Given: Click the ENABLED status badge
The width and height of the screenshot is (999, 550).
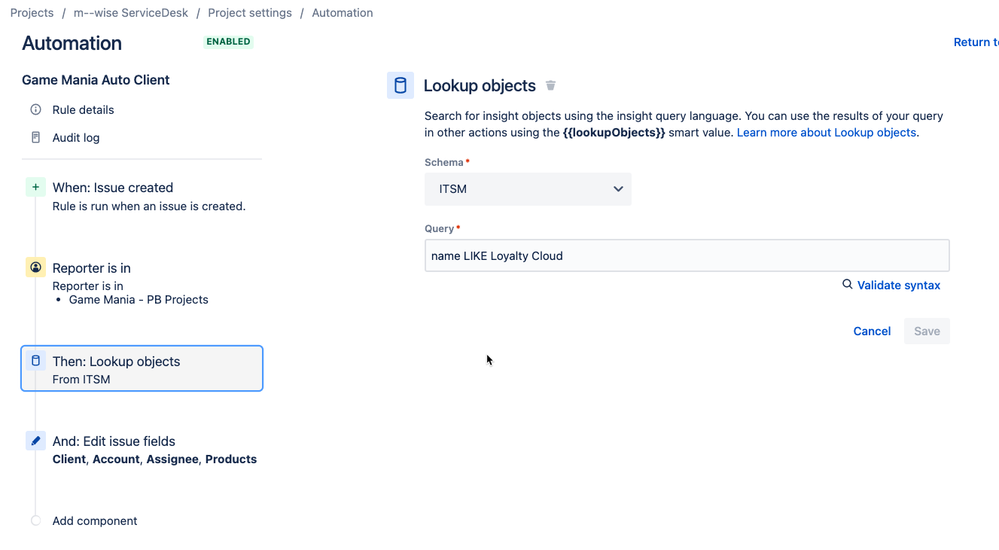Looking at the screenshot, I should coord(228,41).
